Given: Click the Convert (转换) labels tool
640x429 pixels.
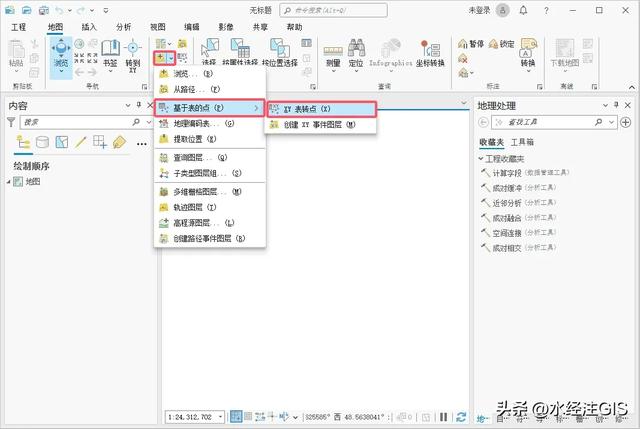Looking at the screenshot, I should (x=528, y=55).
